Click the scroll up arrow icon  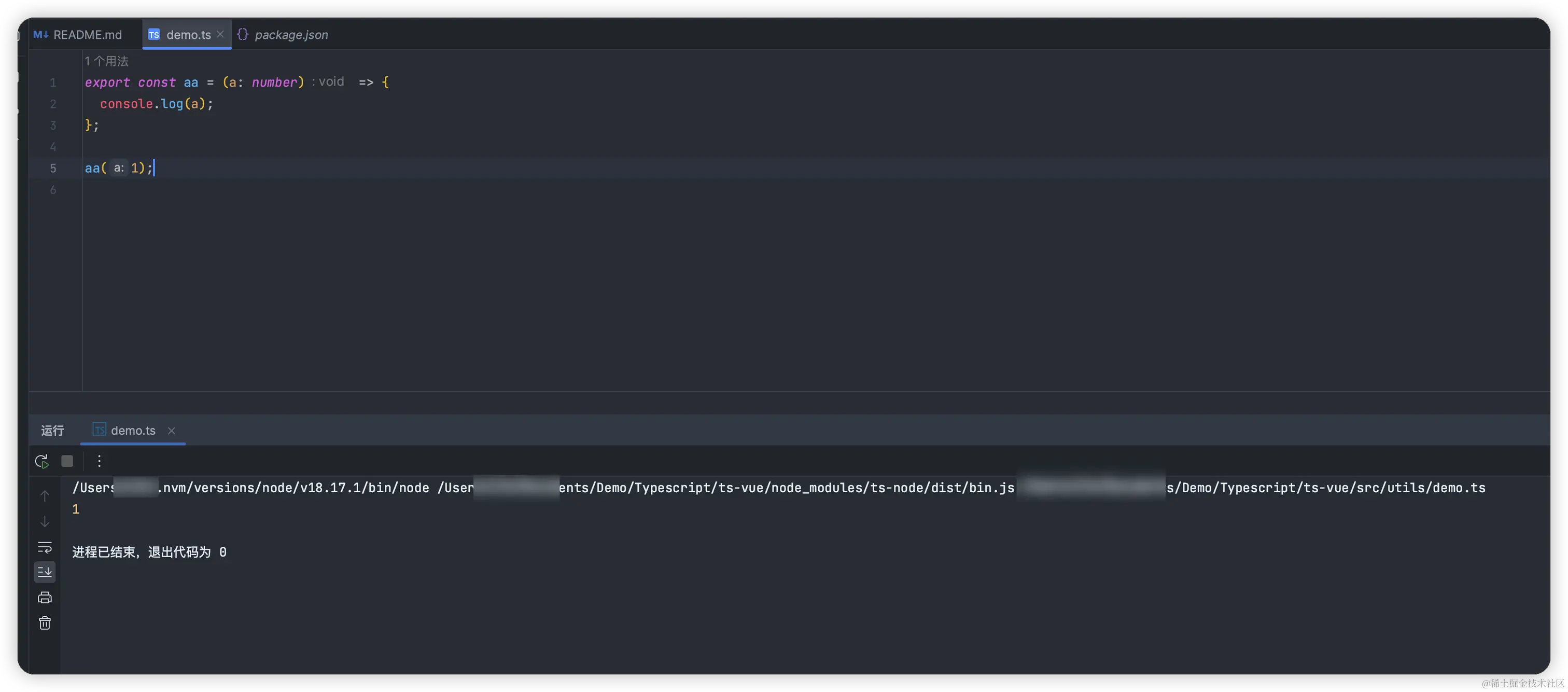pyautogui.click(x=45, y=496)
